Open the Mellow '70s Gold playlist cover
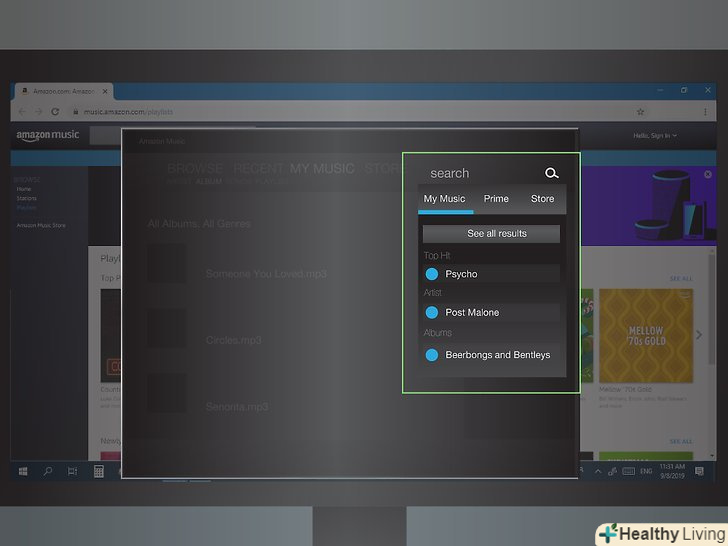This screenshot has width=728, height=546. pyautogui.click(x=646, y=336)
